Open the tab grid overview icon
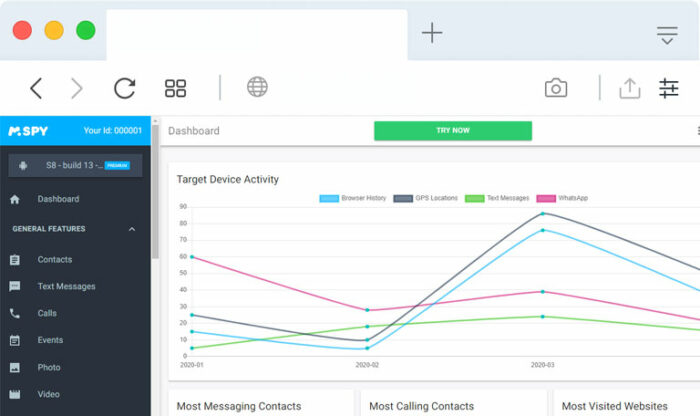This screenshot has width=700, height=416. point(175,88)
